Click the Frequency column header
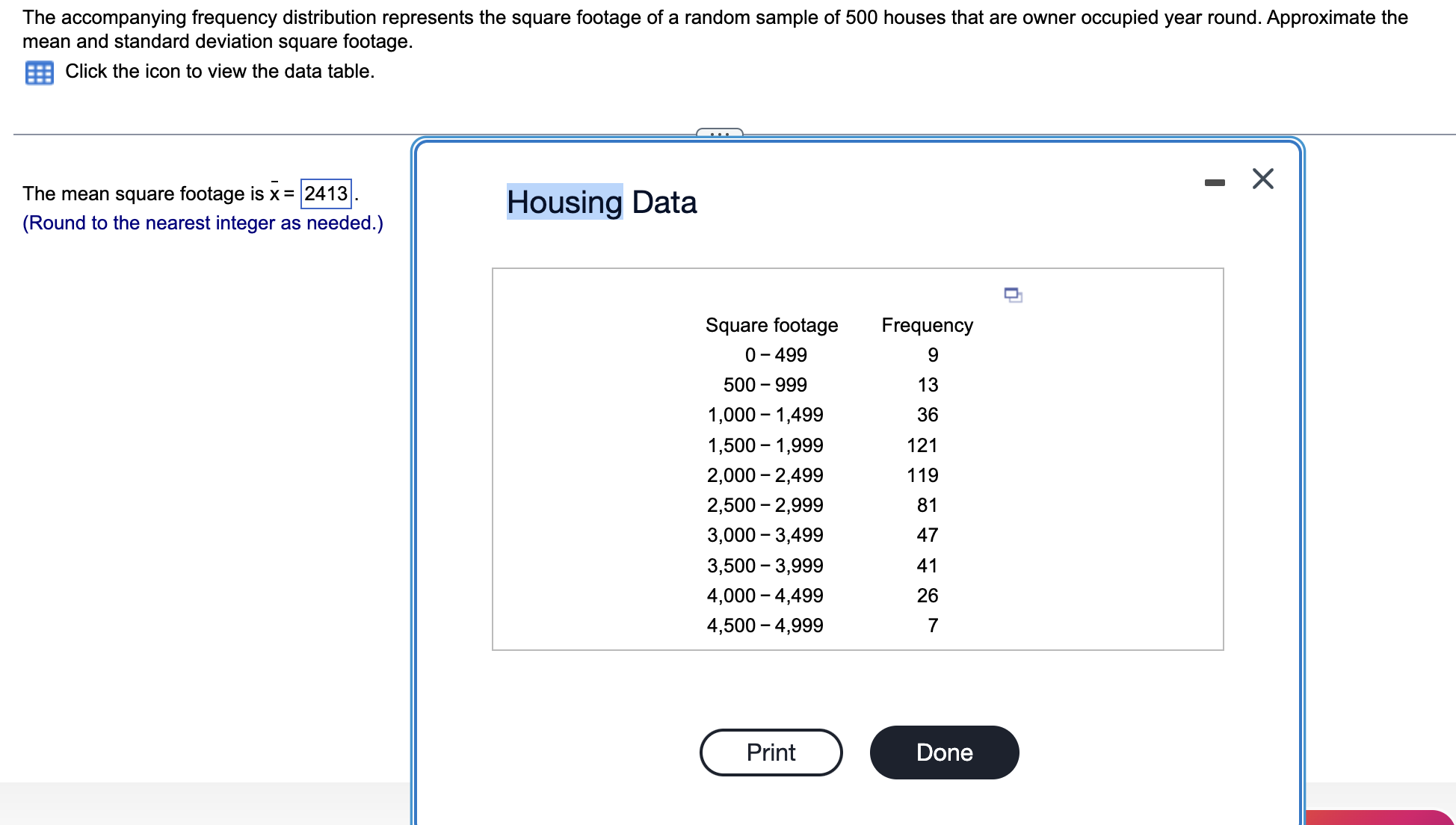The image size is (1456, 825). click(927, 325)
